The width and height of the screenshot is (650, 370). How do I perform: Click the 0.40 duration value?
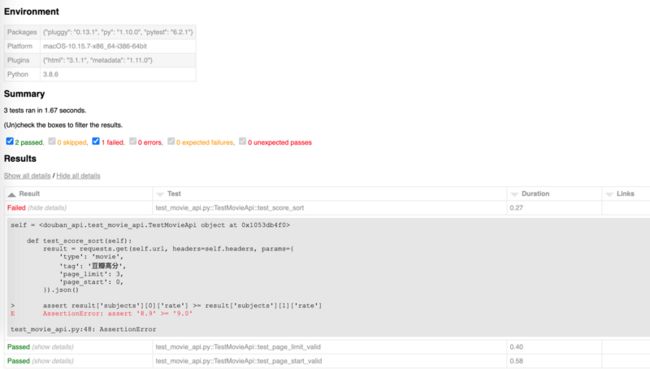click(516, 347)
